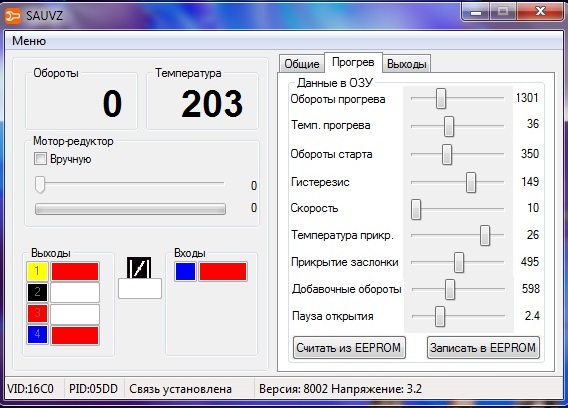
Task: Click the Записать в EEPROM button
Action: 483,348
